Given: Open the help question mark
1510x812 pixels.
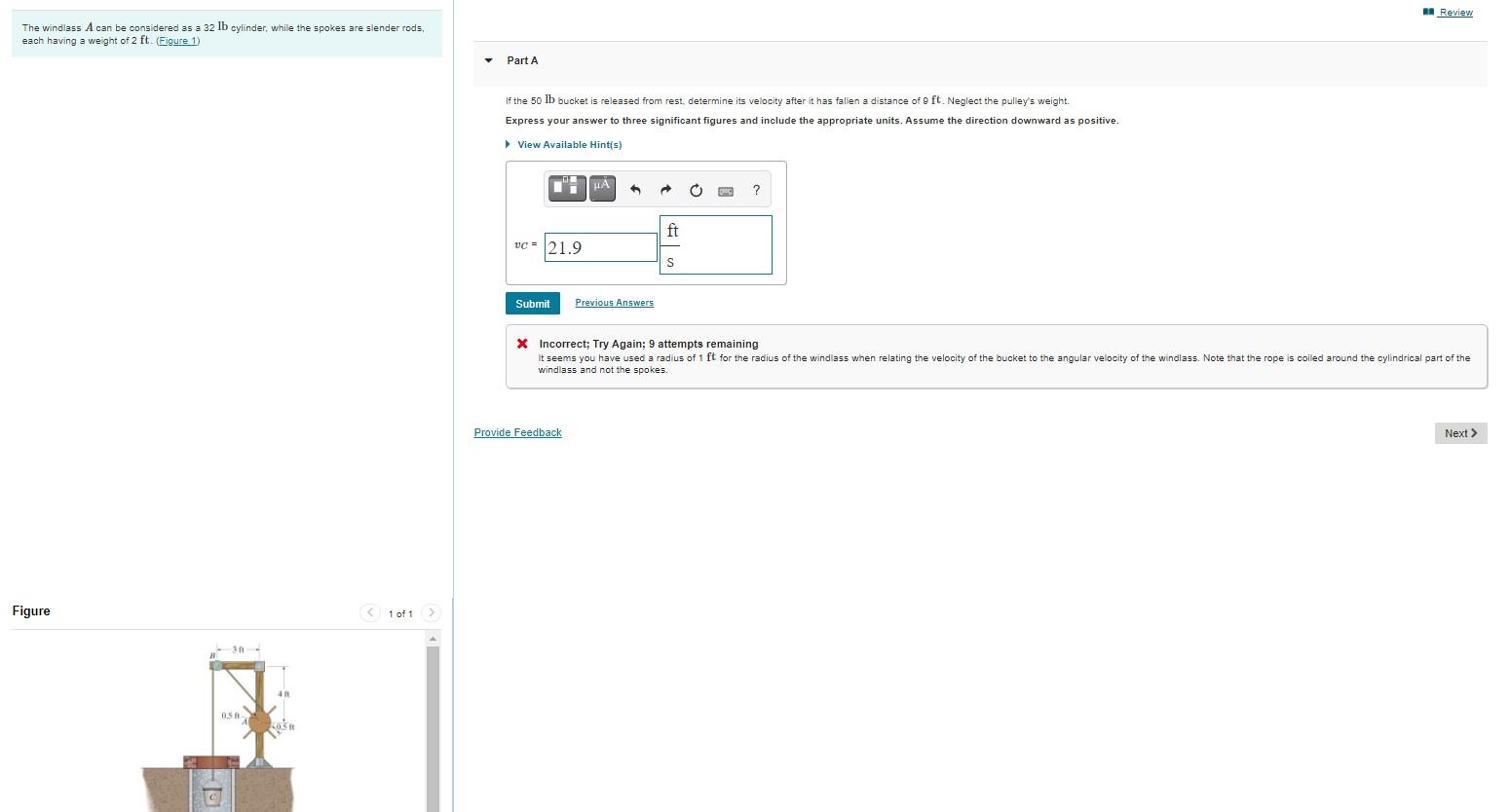Looking at the screenshot, I should pyautogui.click(x=756, y=190).
